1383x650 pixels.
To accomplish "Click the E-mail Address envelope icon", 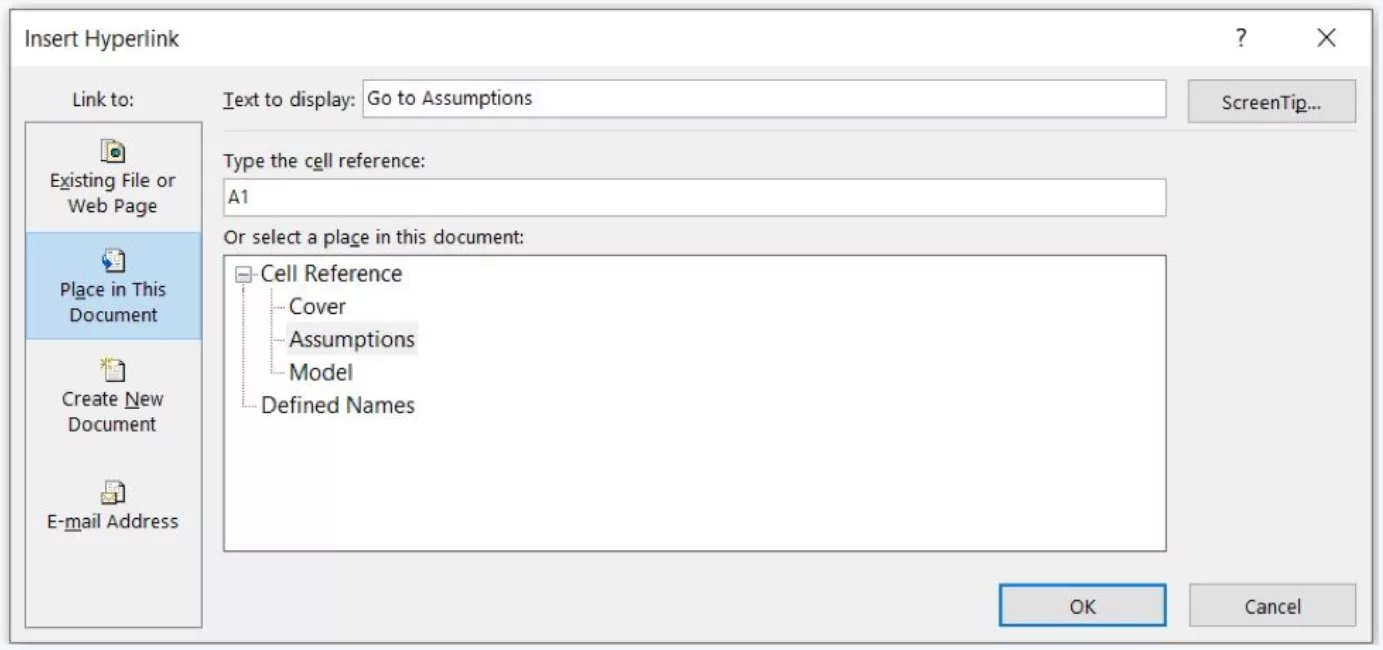I will (x=112, y=493).
